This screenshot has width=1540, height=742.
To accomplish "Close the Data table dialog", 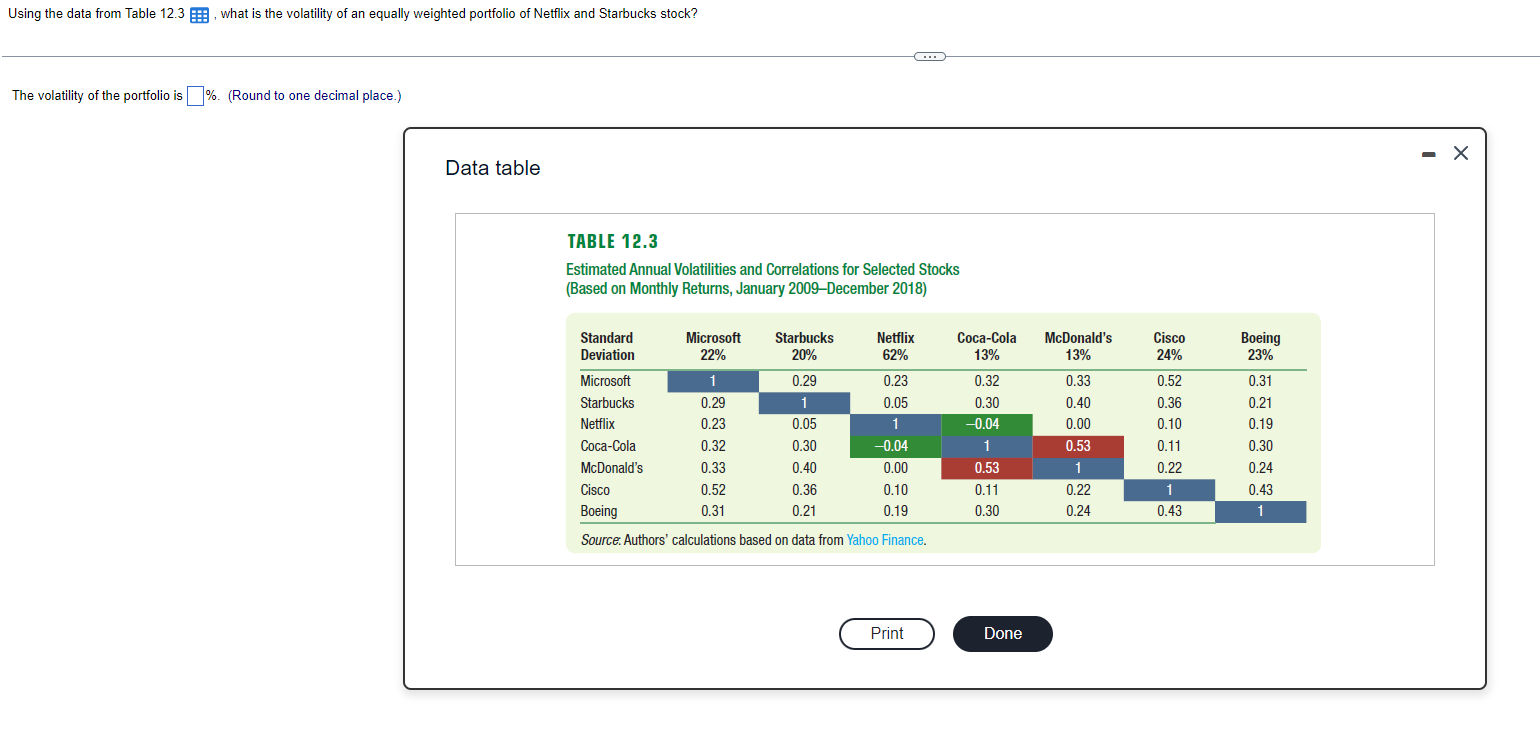I will pos(1460,153).
